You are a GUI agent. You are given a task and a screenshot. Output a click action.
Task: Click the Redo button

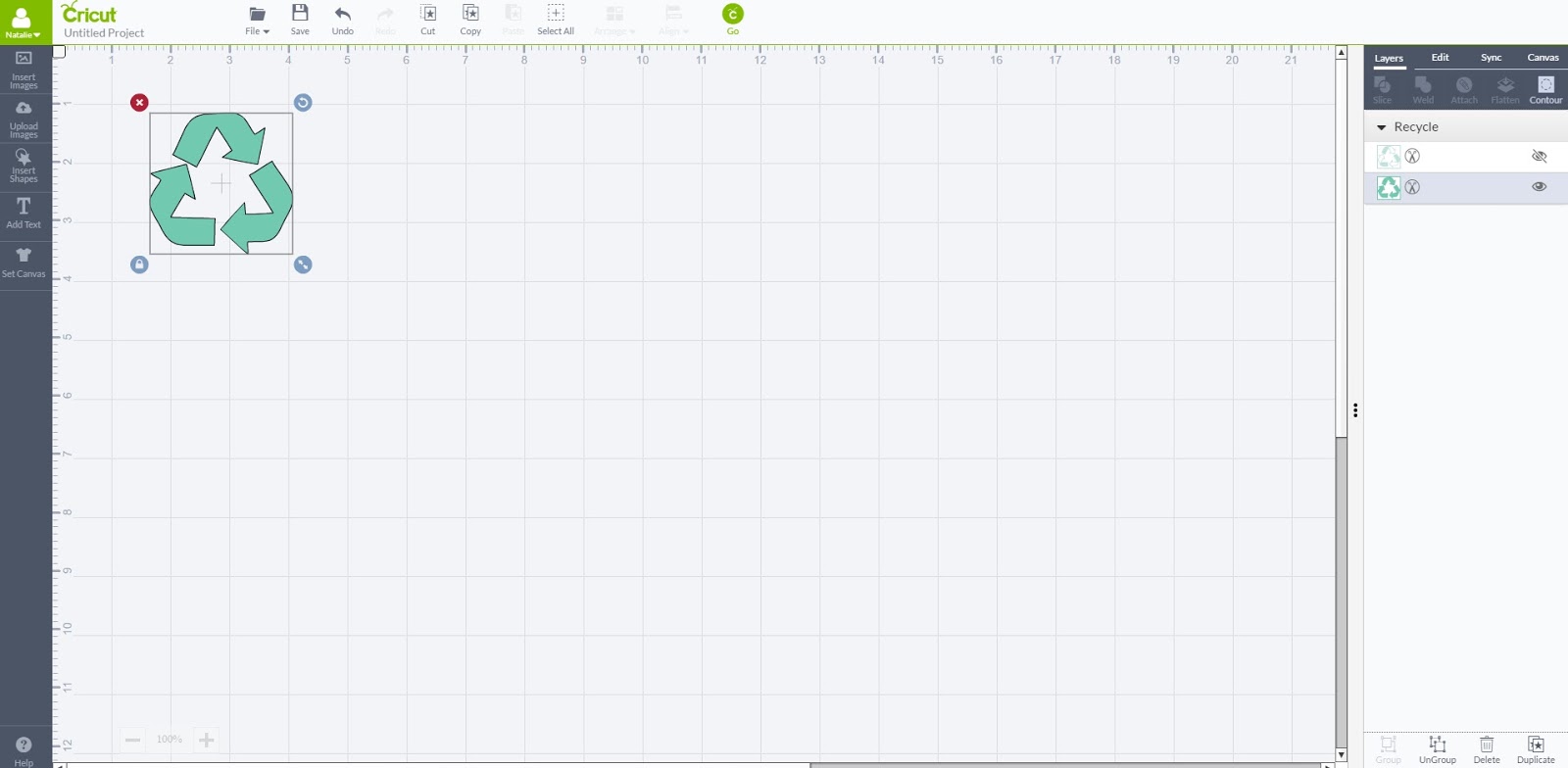click(385, 20)
